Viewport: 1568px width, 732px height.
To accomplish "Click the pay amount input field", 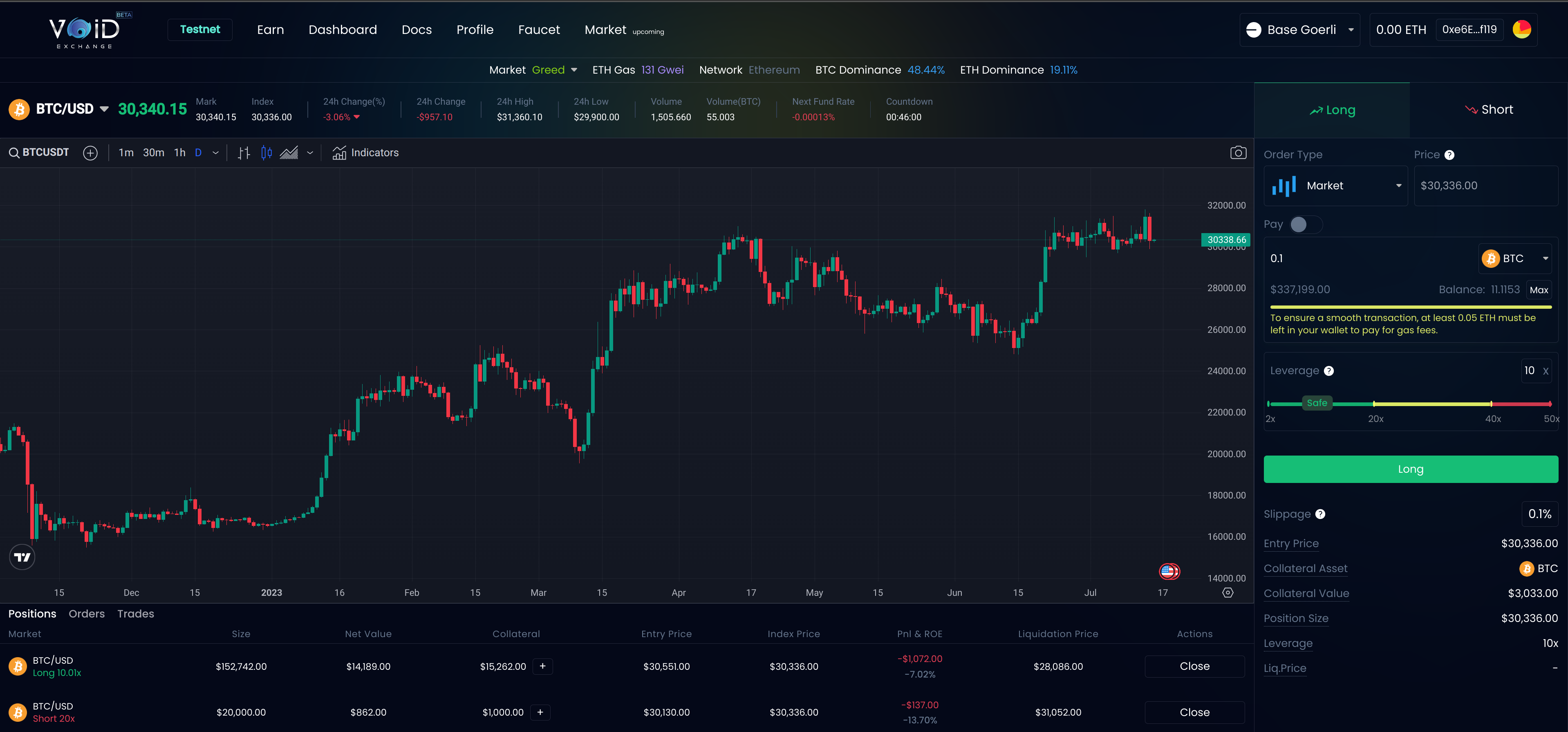I will [1371, 259].
